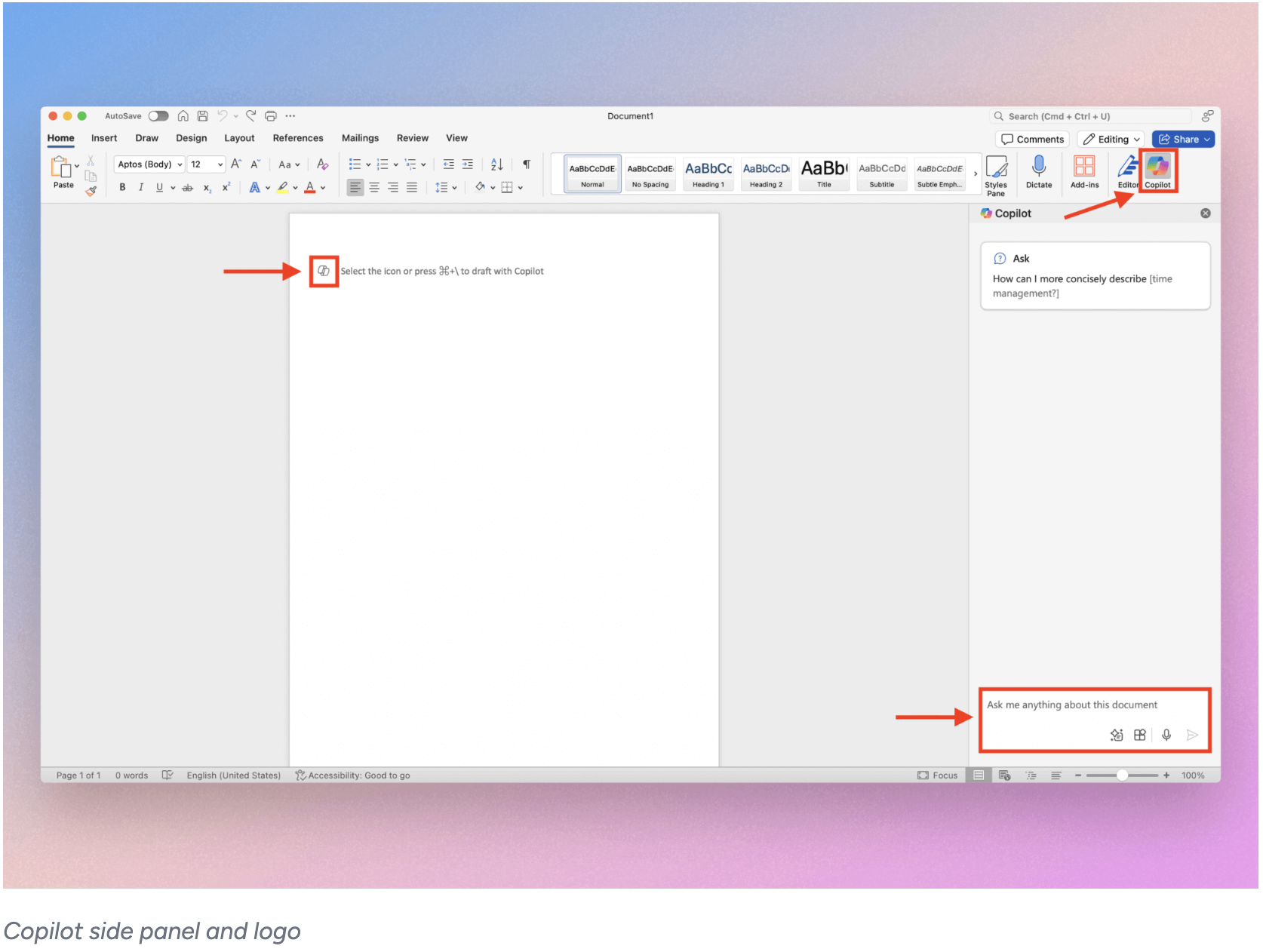The width and height of the screenshot is (1263, 952).
Task: Open the Comments panel
Action: [x=1032, y=139]
